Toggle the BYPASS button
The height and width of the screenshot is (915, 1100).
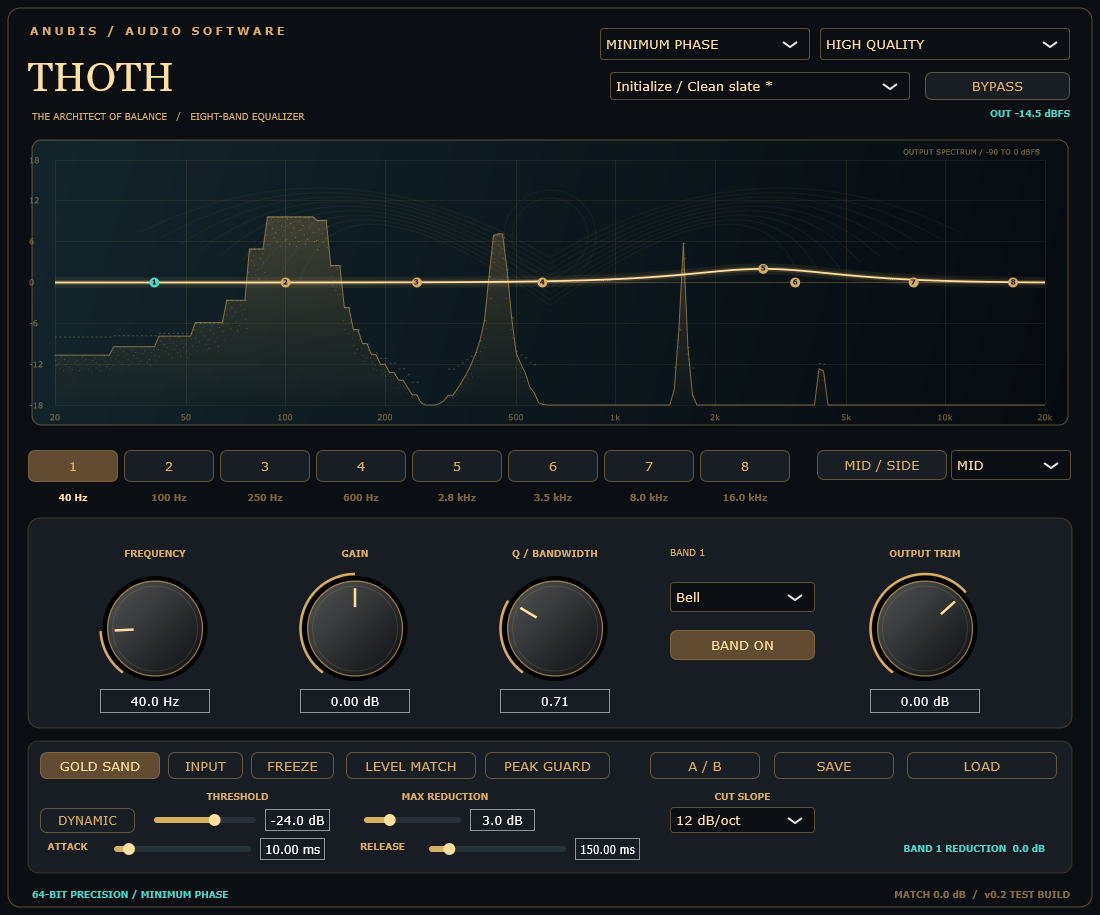point(997,86)
